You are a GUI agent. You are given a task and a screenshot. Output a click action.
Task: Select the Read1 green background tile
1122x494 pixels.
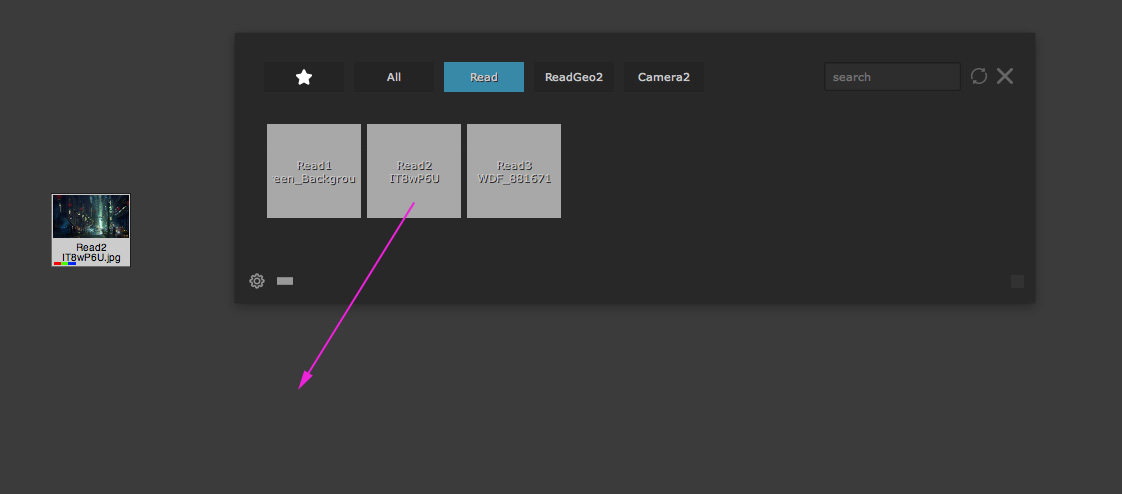tap(314, 171)
